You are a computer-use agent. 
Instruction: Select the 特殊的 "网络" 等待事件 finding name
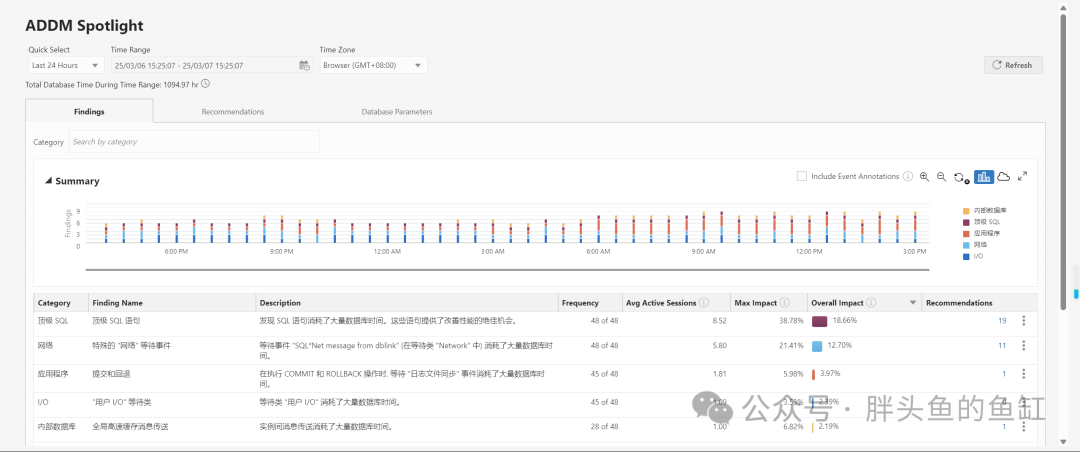click(131, 345)
